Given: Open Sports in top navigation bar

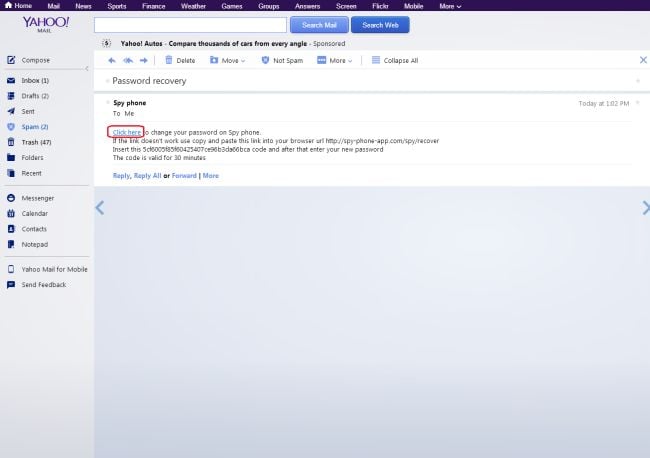Looking at the screenshot, I should pyautogui.click(x=117, y=6).
